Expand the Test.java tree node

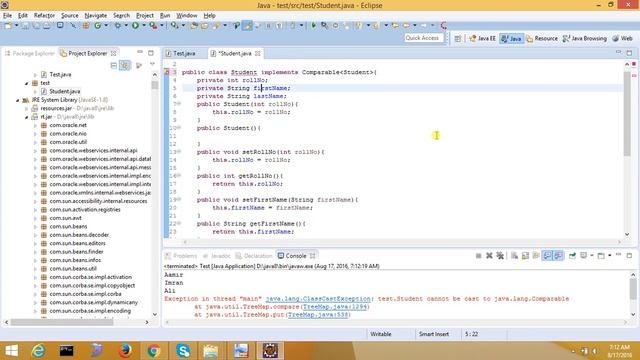tap(35, 75)
